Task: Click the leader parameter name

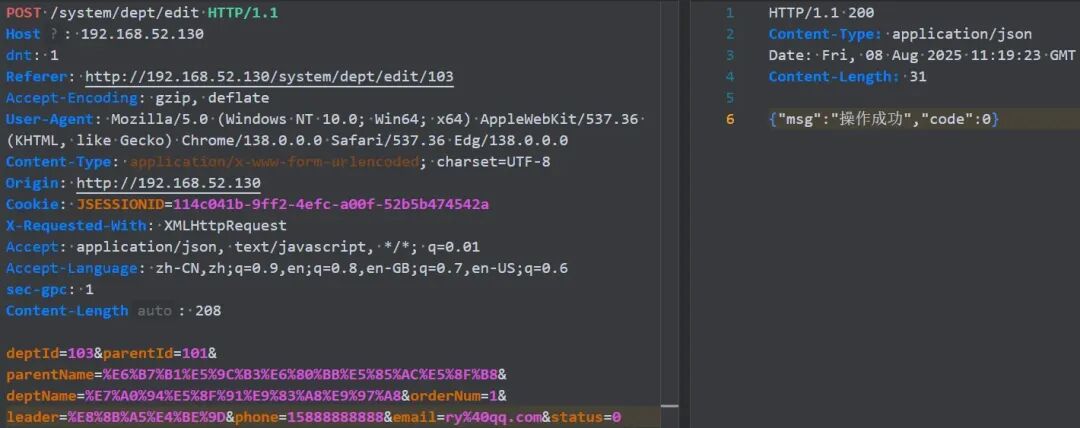Action: [x=32, y=417]
